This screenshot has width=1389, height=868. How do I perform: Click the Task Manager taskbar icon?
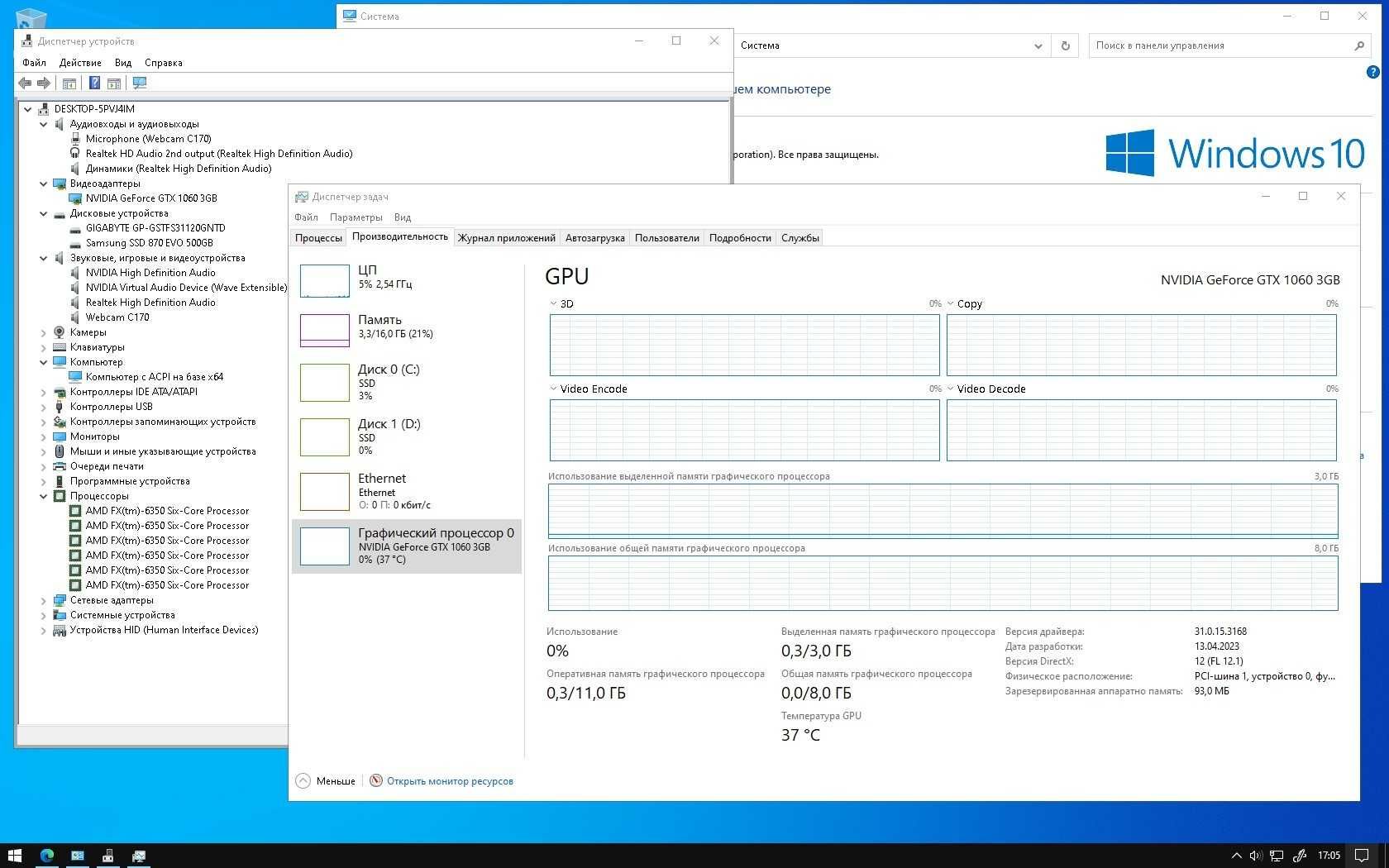tap(139, 856)
